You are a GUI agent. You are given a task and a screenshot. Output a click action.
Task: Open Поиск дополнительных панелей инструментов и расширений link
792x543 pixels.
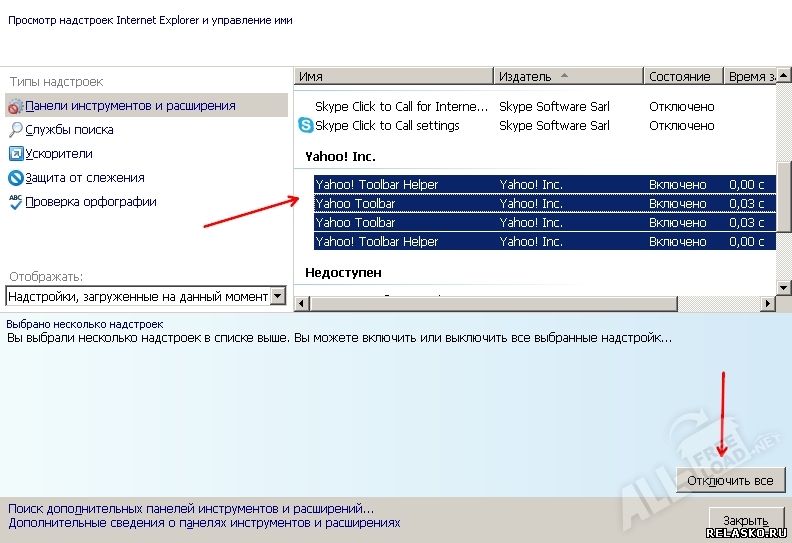tap(191, 509)
